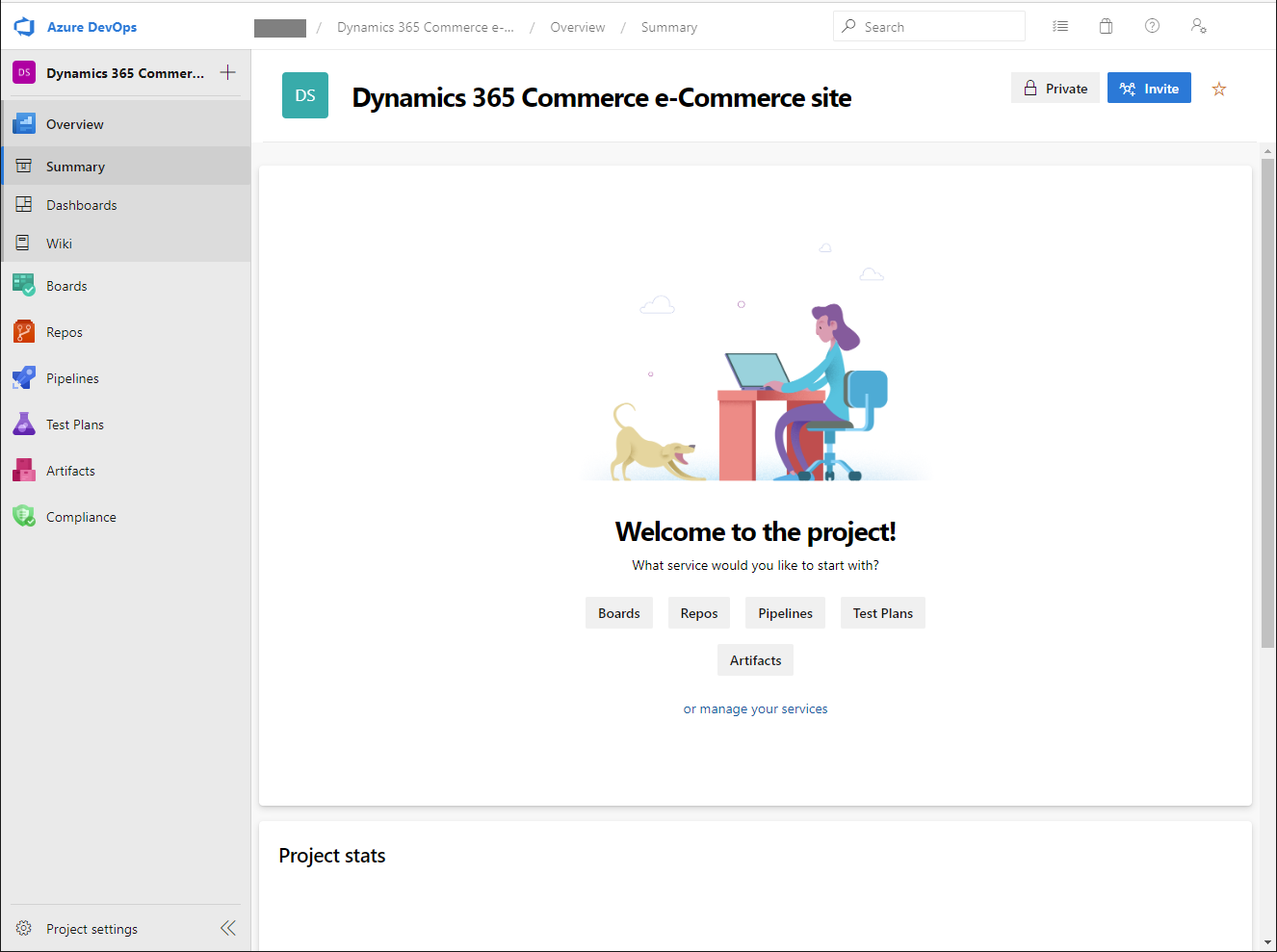Open the Wiki navigation item
1277x952 pixels.
coord(60,243)
